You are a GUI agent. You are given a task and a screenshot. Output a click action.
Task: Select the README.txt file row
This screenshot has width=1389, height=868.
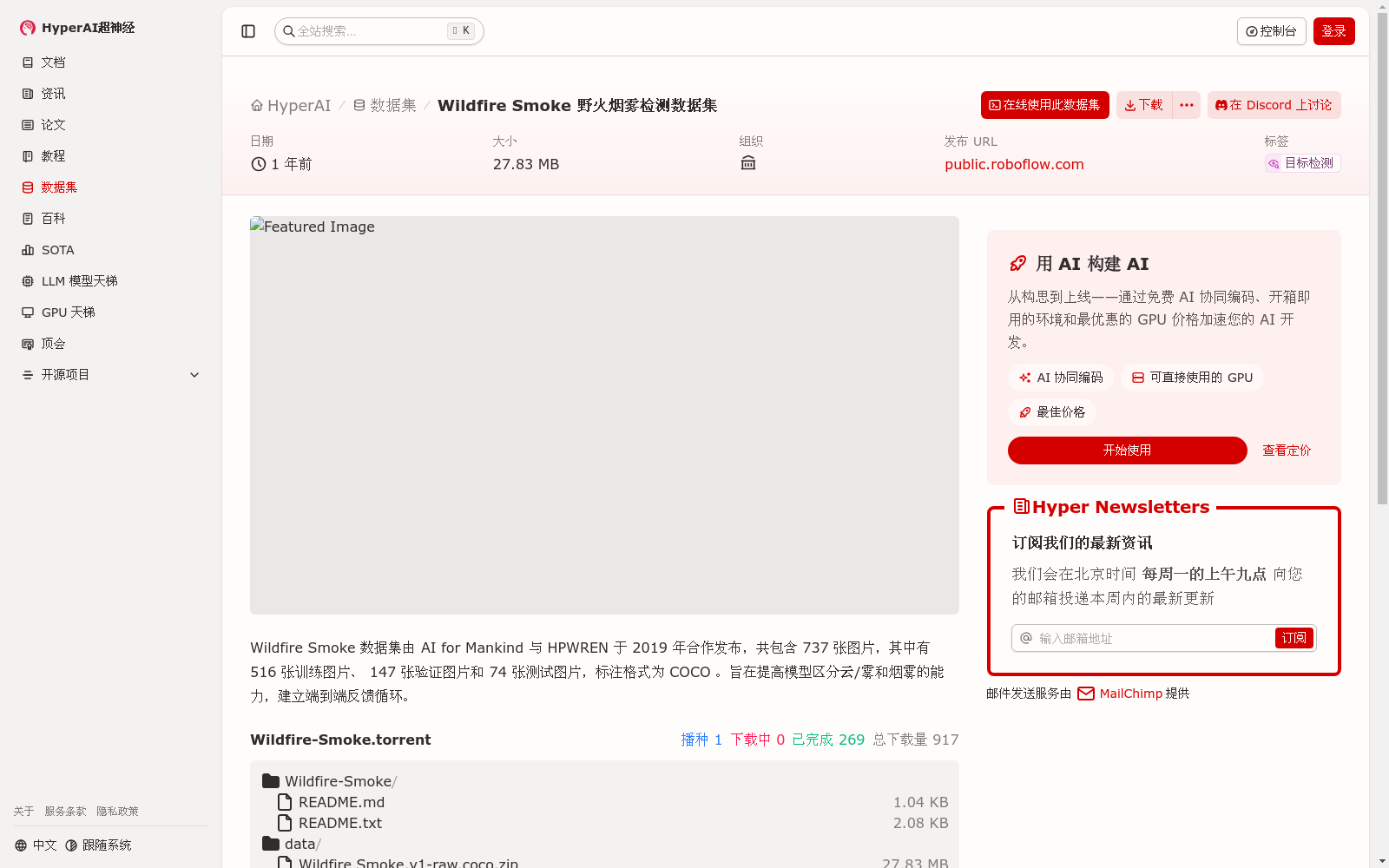(604, 823)
